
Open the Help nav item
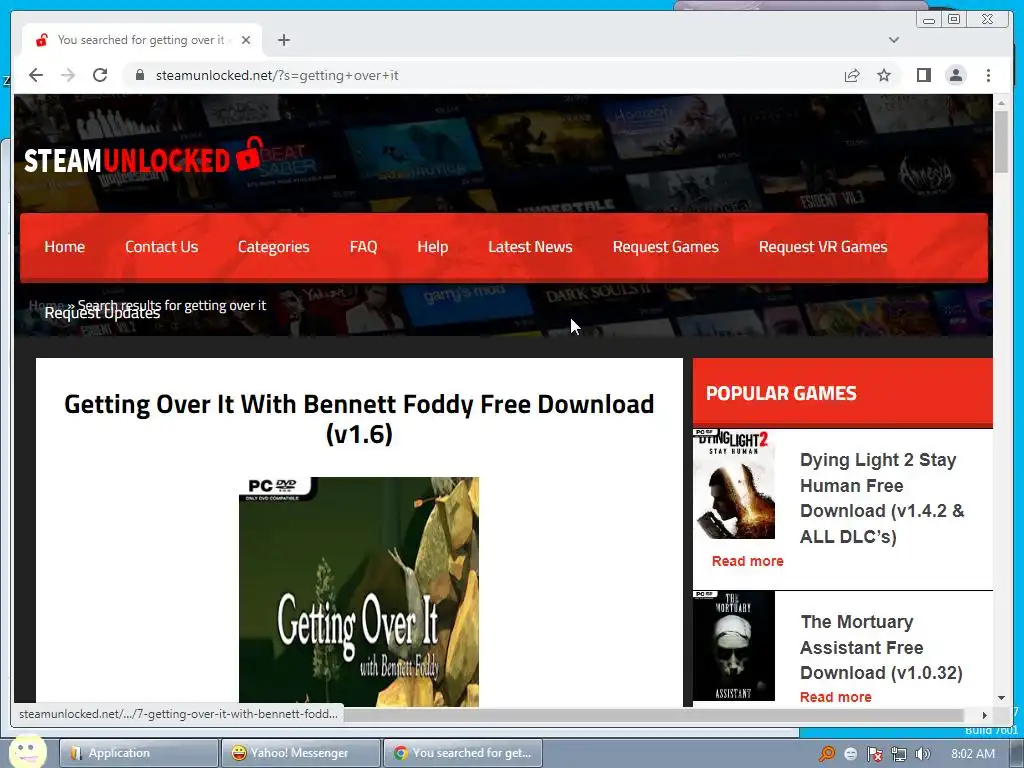click(432, 247)
